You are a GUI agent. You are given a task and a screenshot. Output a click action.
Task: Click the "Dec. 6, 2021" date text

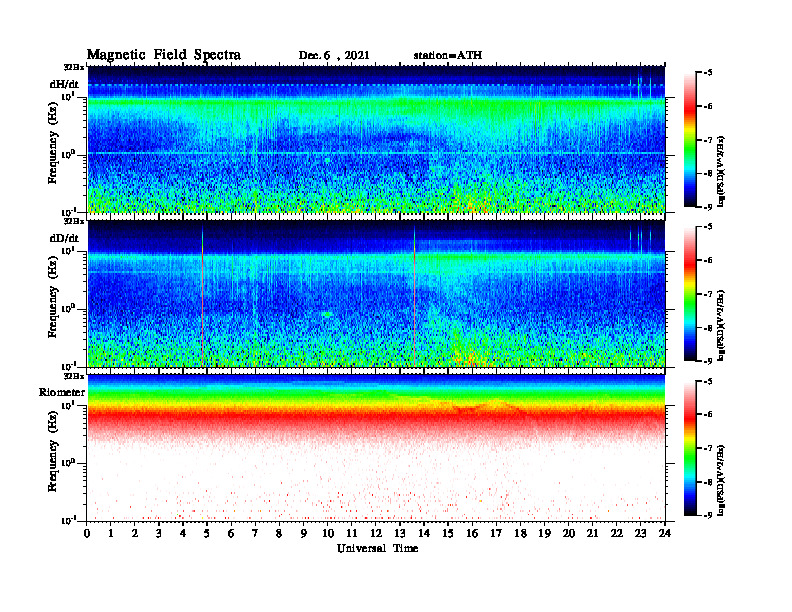(334, 56)
